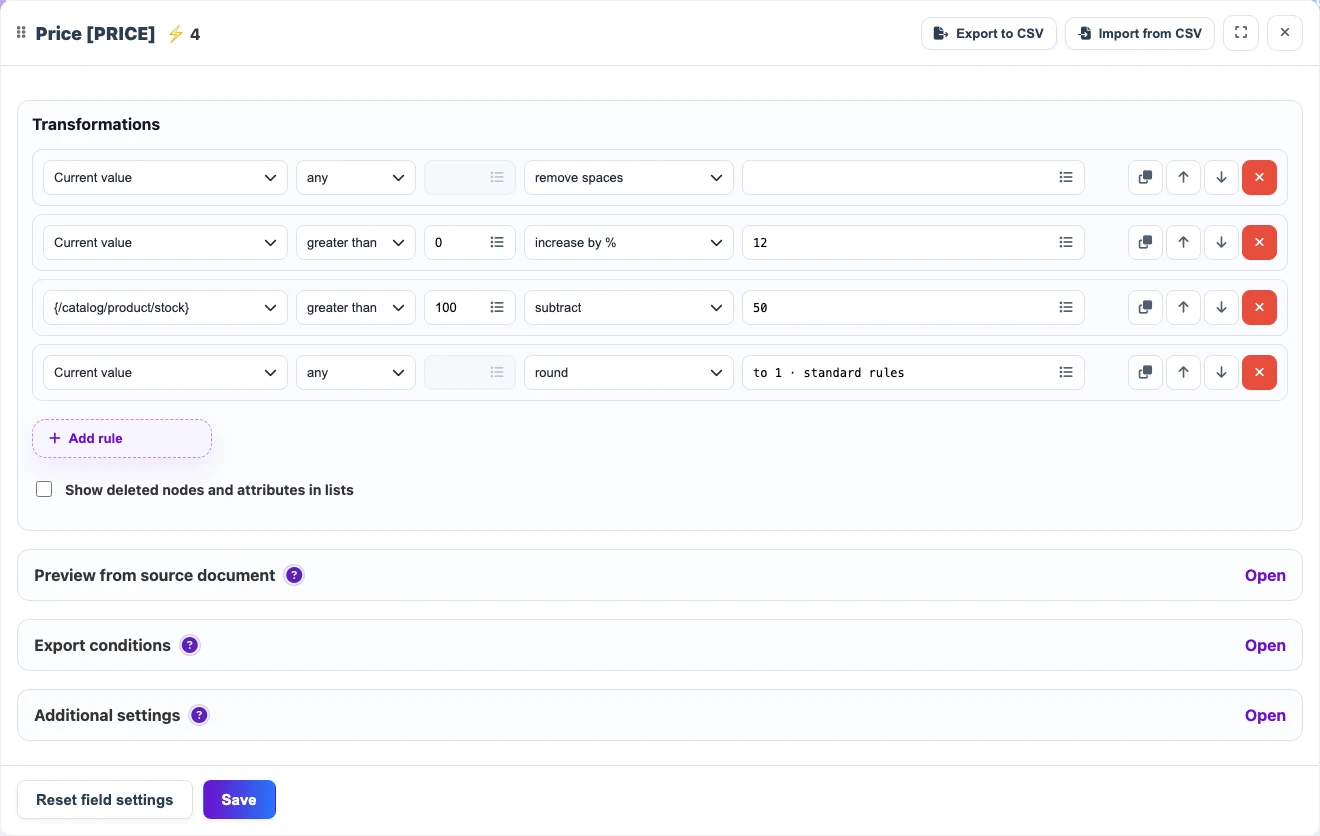
Task: Grab the drag handle next to Price [PRICE]
Action: point(21,33)
